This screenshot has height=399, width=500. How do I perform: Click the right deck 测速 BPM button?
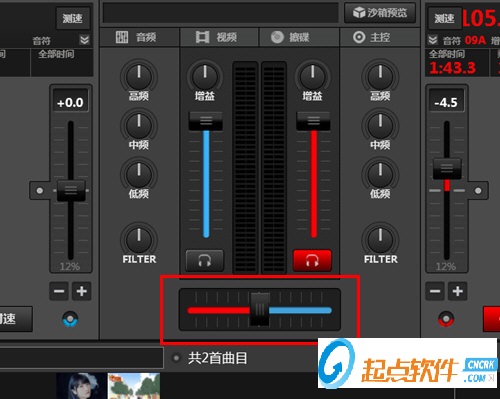444,18
